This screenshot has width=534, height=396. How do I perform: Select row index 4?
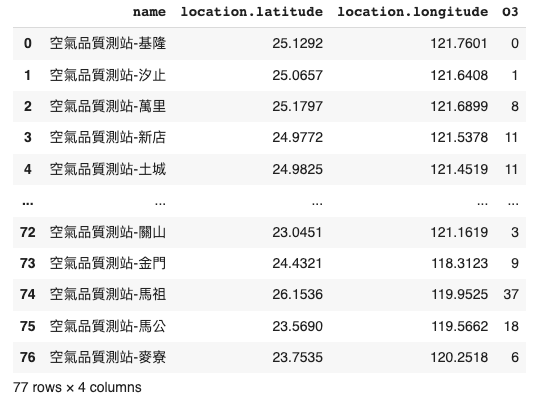point(28,169)
